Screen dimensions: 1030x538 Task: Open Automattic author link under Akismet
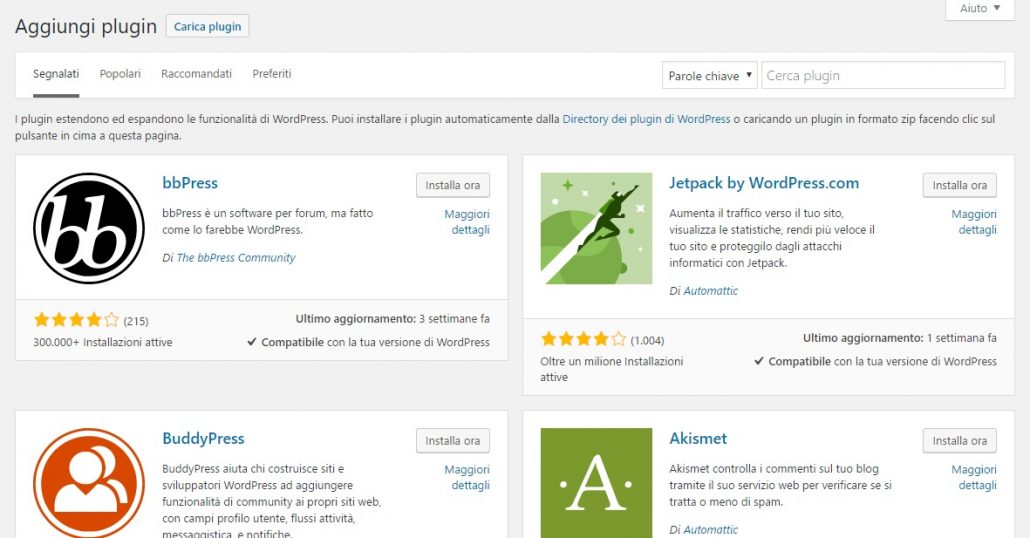(711, 529)
